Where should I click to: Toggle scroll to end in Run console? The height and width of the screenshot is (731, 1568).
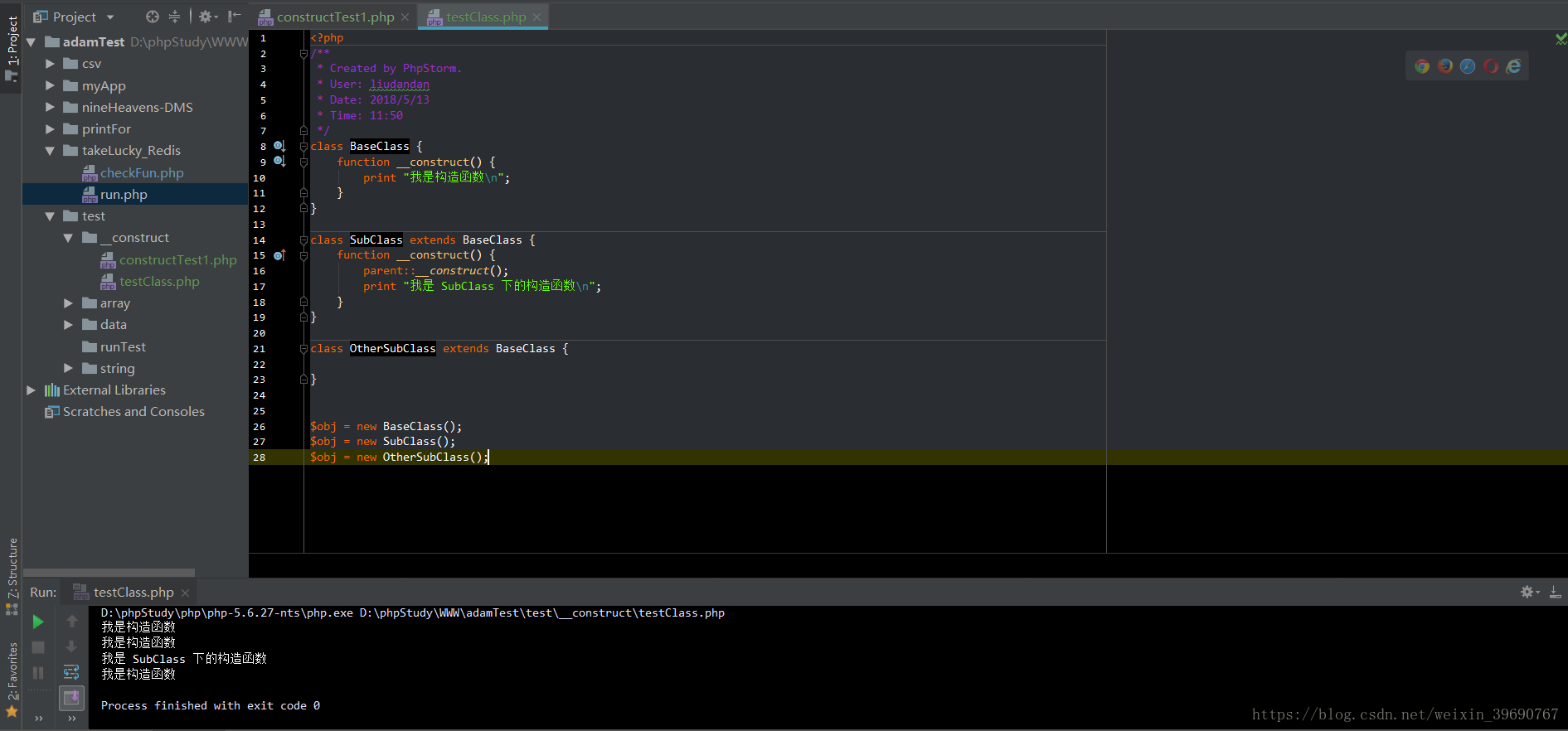tap(71, 698)
